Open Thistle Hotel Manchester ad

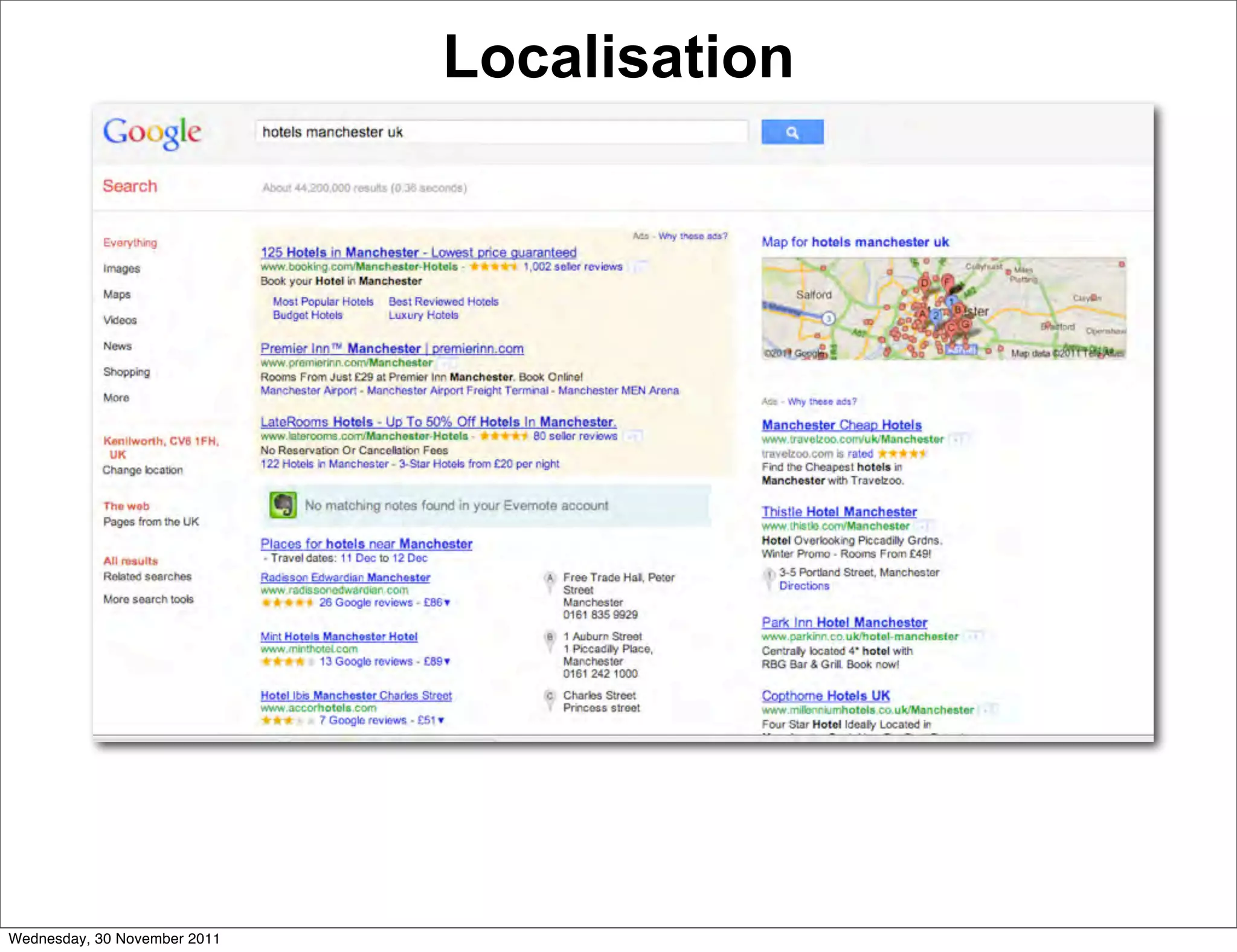click(840, 512)
